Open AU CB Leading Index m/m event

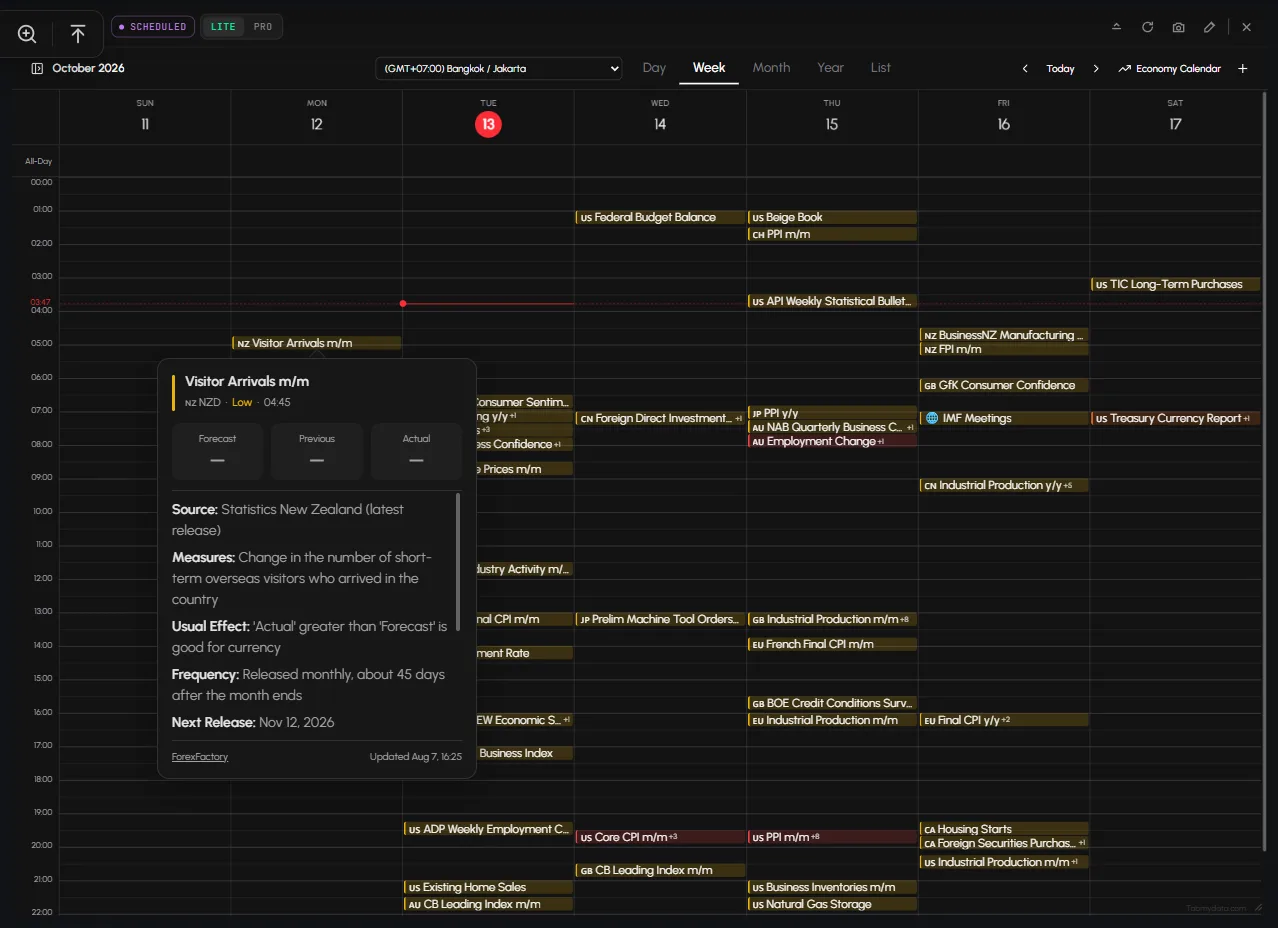pyautogui.click(x=488, y=904)
